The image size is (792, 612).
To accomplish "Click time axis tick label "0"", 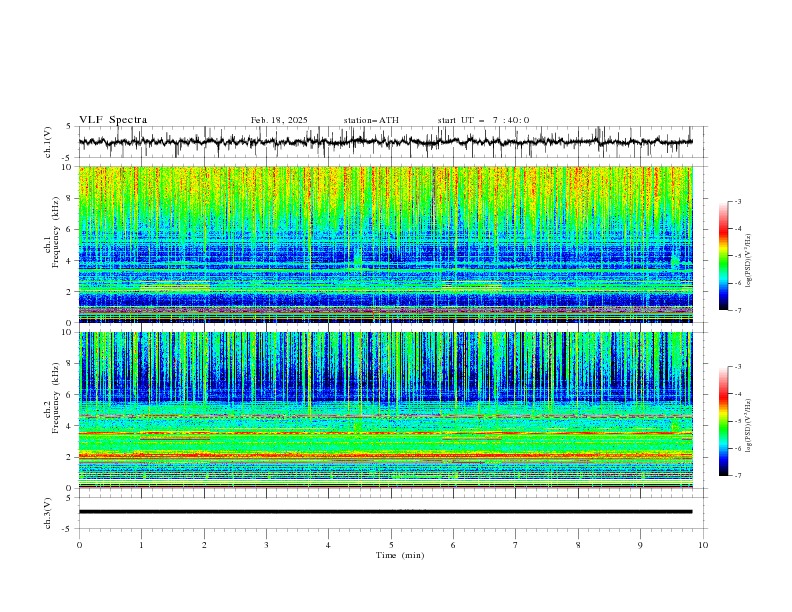I will coord(79,545).
